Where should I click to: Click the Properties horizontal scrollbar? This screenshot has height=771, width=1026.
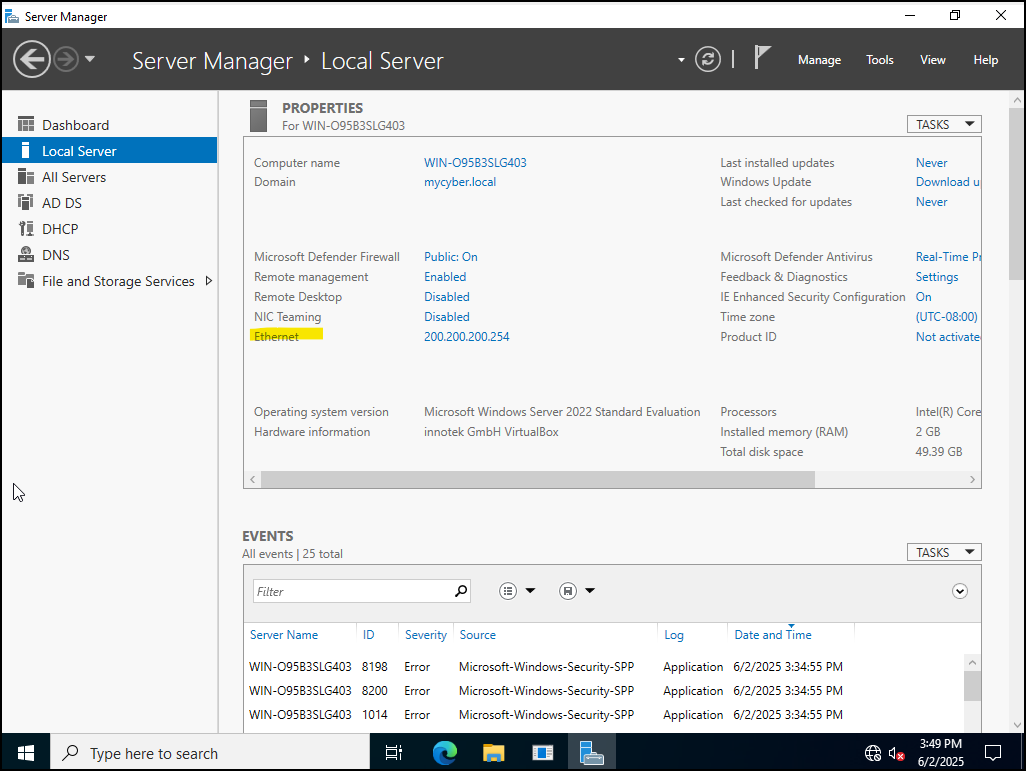(540, 480)
